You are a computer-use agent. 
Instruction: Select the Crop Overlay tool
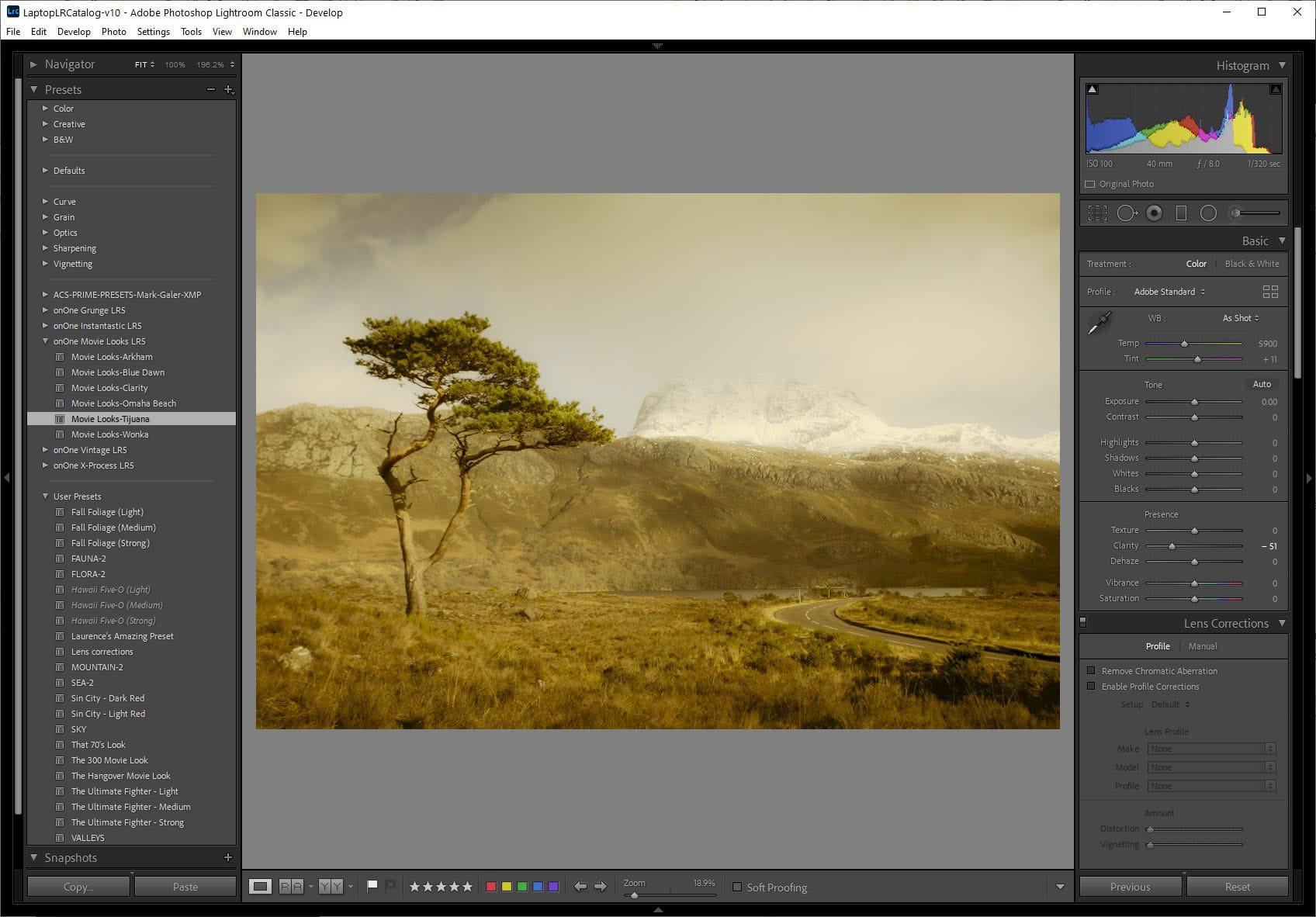[1097, 213]
